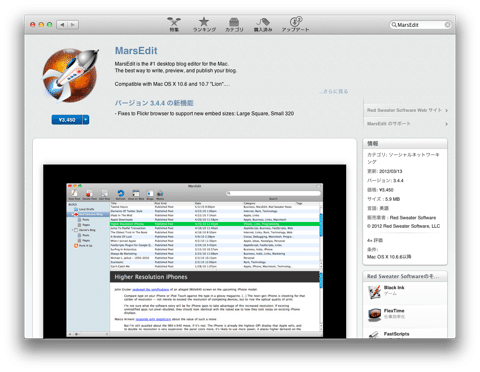The image size is (480, 372).
Task: Click the Black Ink app icon
Action: coord(374,292)
